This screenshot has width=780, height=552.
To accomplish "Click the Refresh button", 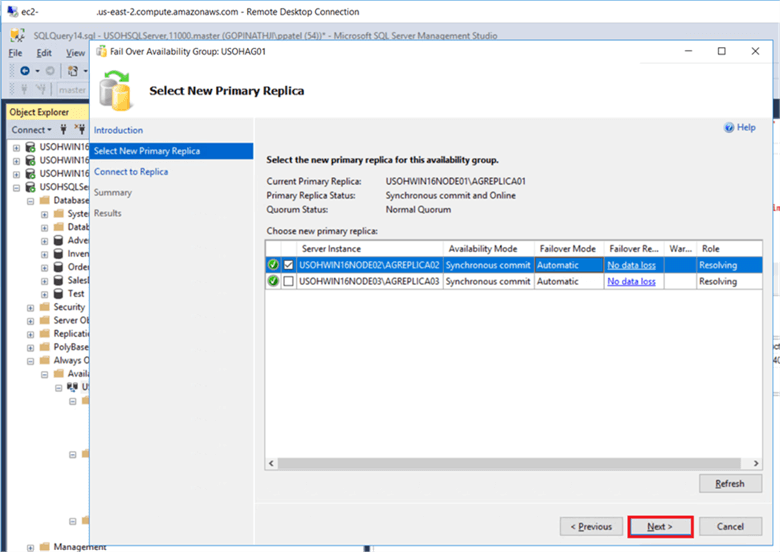I will (x=730, y=483).
